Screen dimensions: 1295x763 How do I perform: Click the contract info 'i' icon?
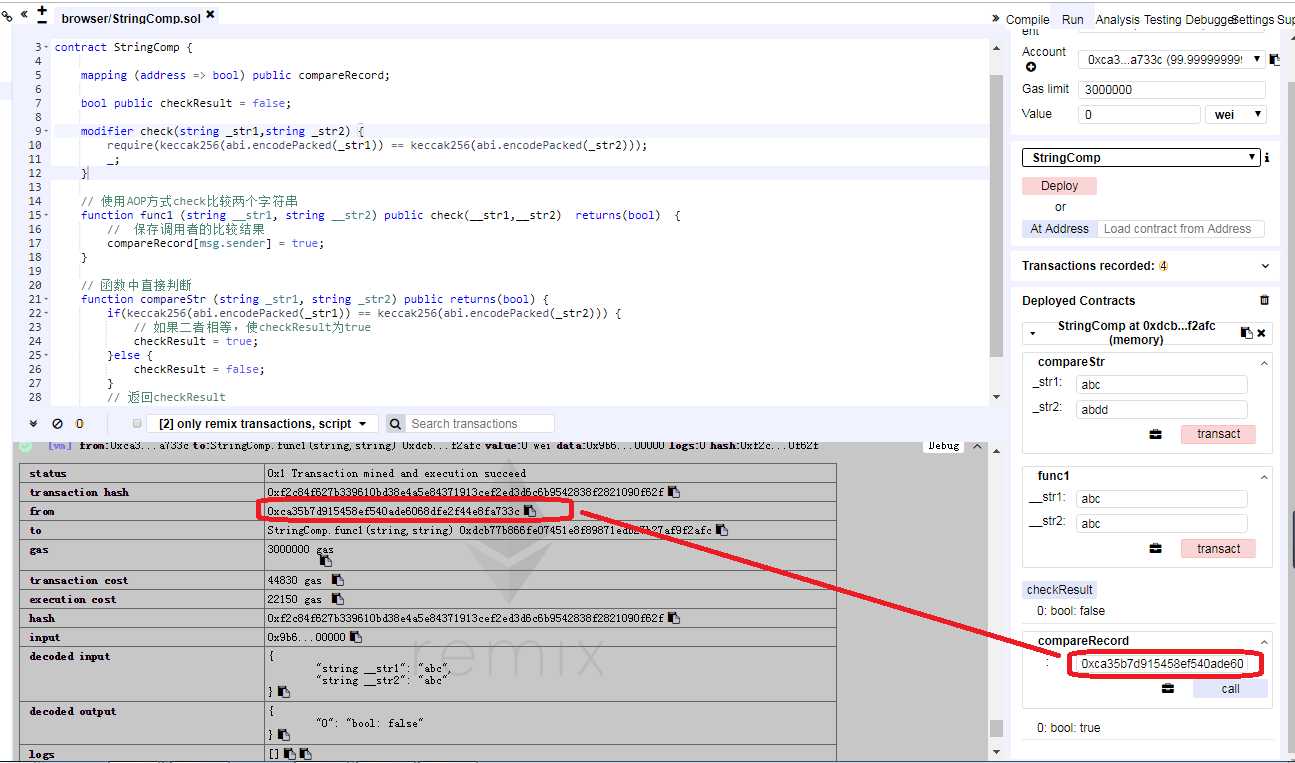(x=1267, y=157)
